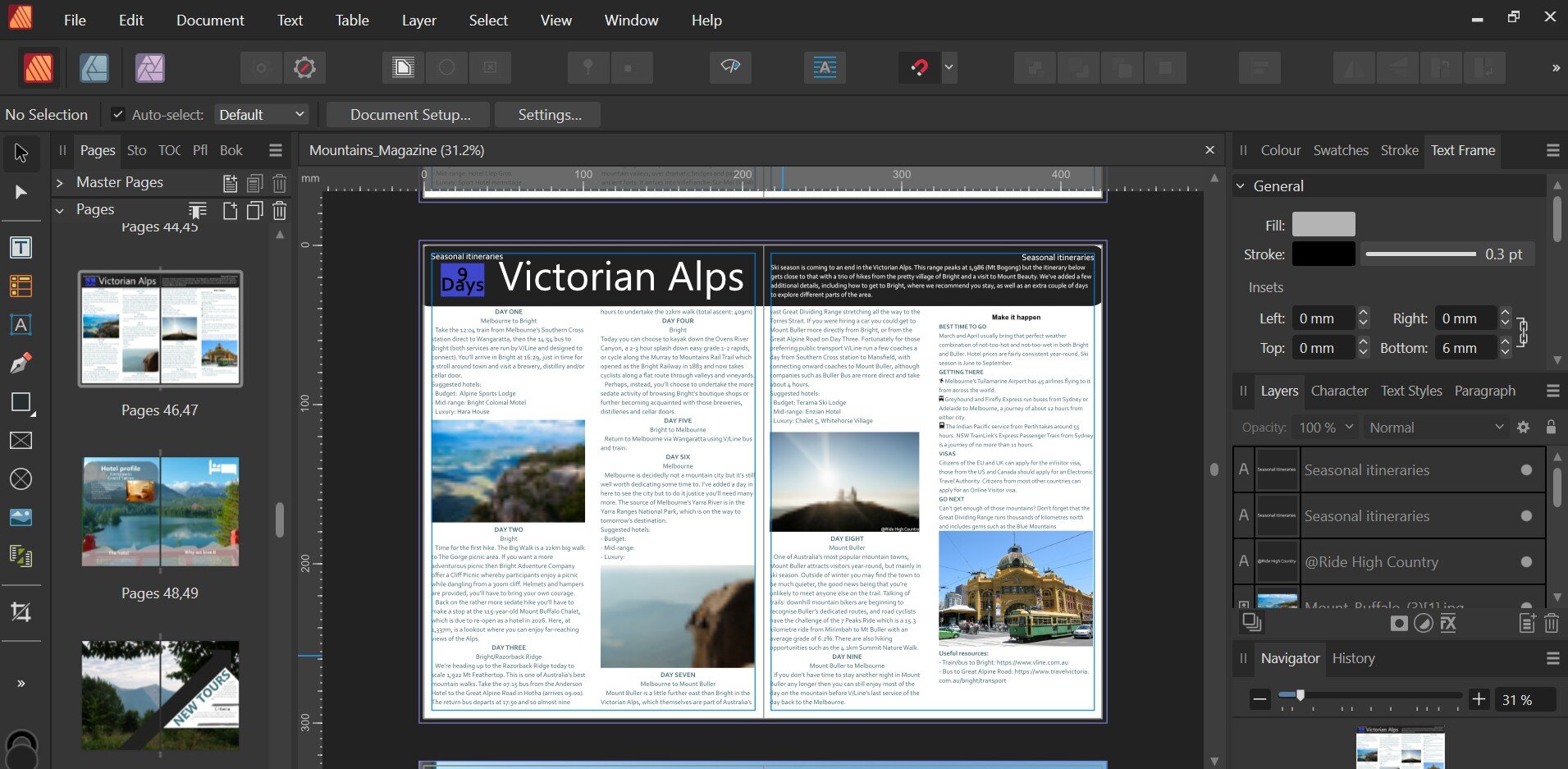The image size is (1568, 769).
Task: Open Layers panel options menu
Action: (1552, 391)
